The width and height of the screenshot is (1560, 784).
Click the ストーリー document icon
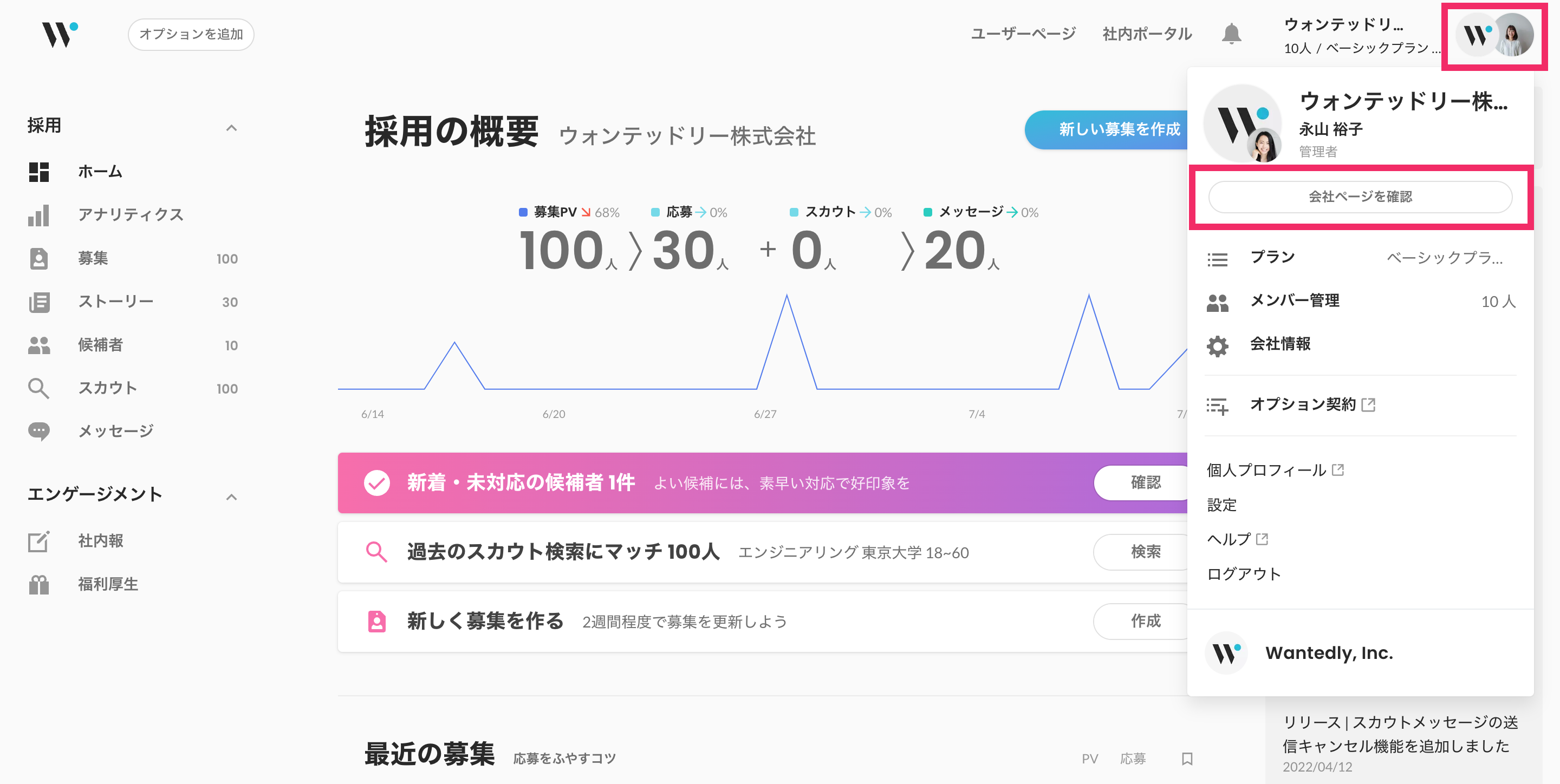39,302
